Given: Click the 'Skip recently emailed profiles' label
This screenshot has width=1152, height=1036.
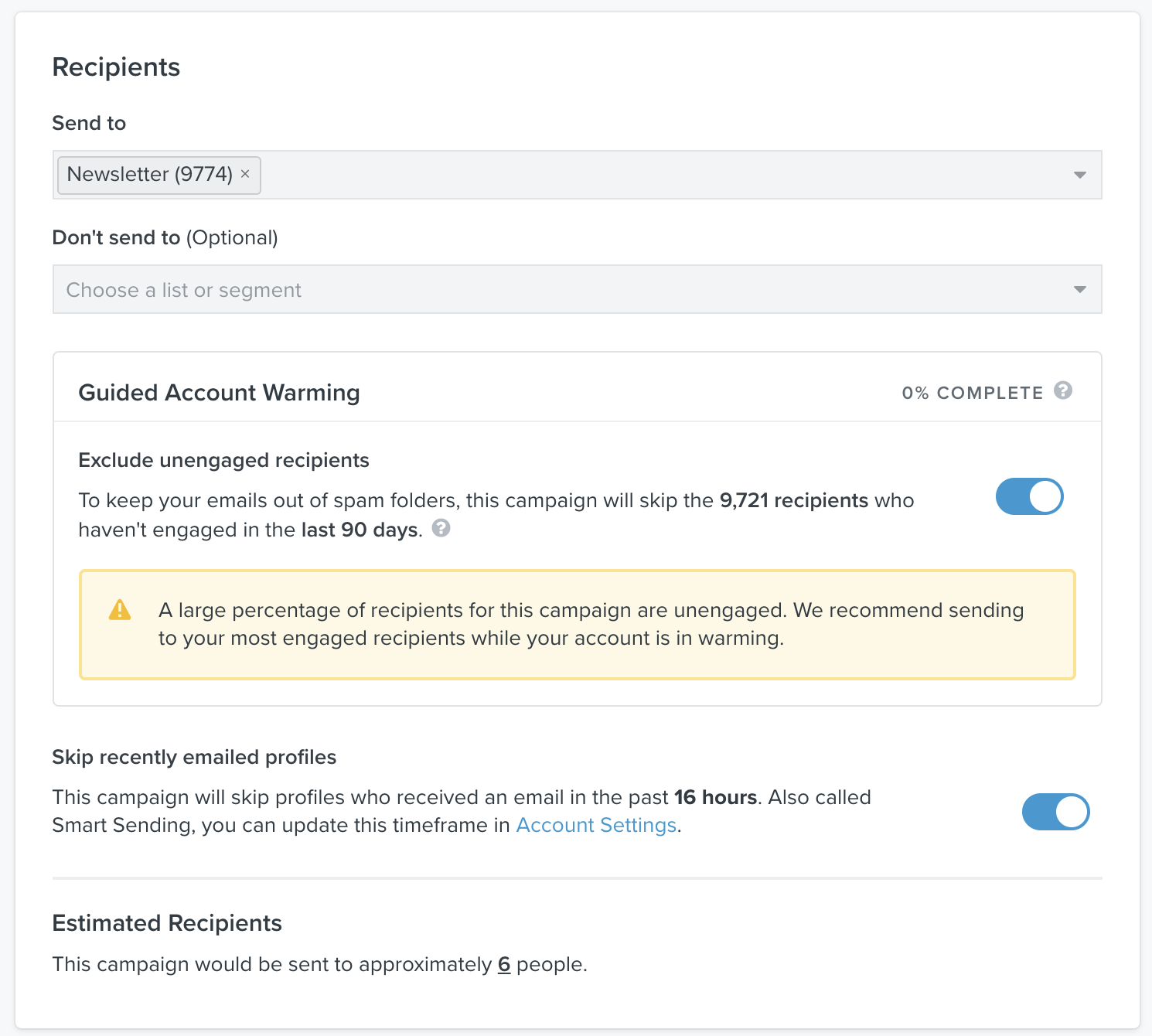Looking at the screenshot, I should pos(194,757).
